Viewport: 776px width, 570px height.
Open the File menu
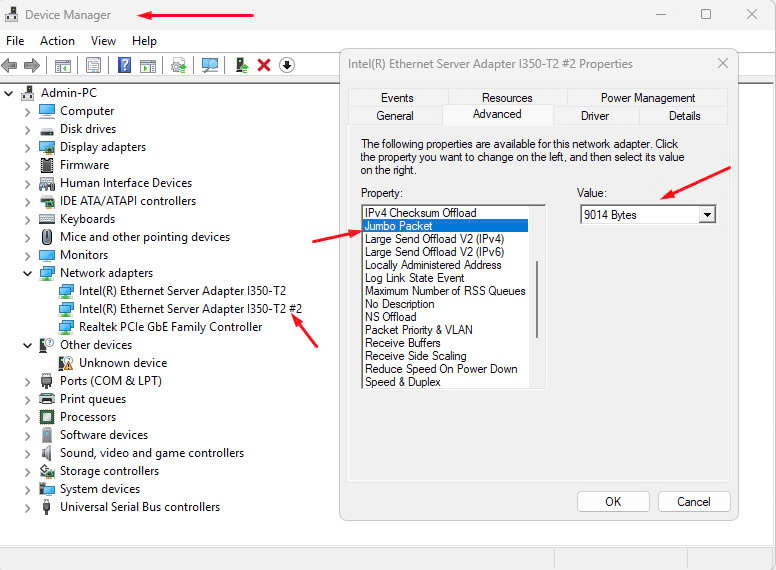[x=15, y=41]
